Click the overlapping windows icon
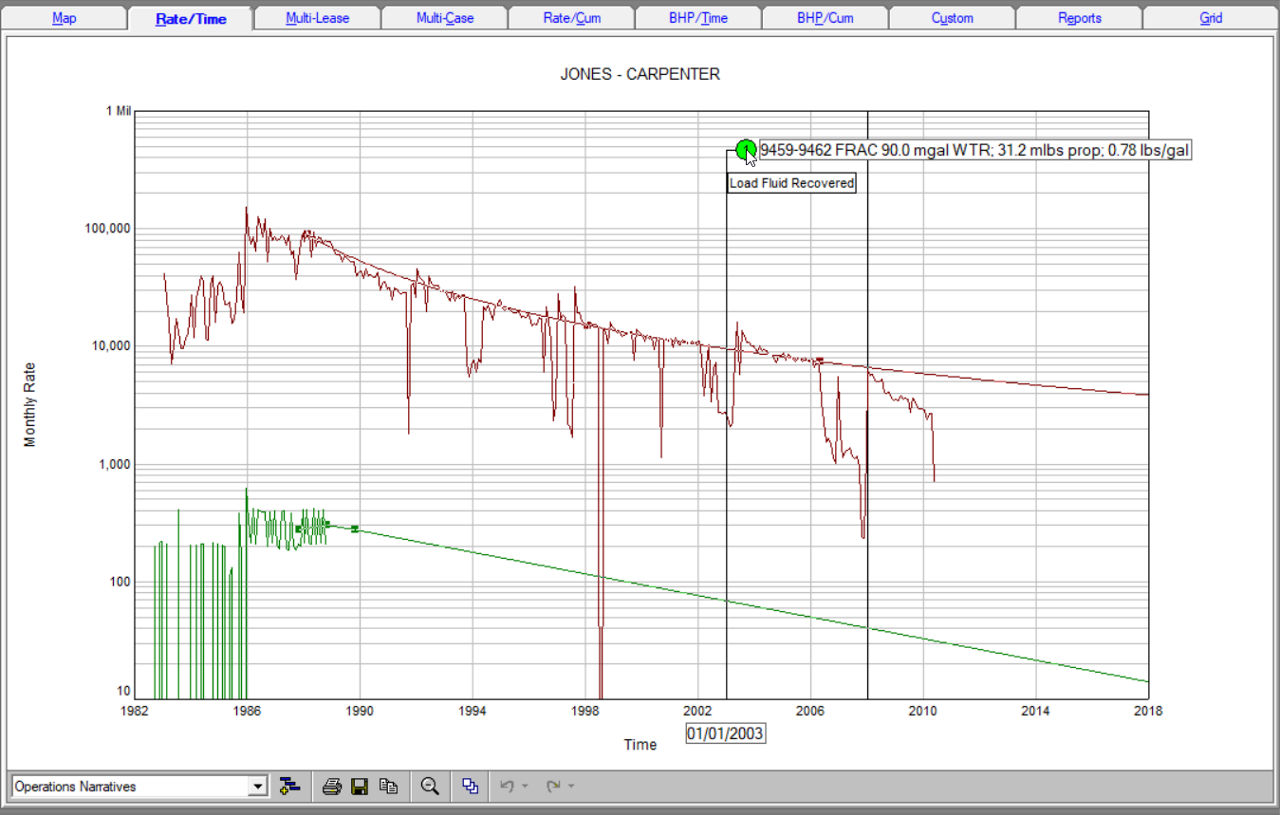This screenshot has height=815, width=1280. 470,786
